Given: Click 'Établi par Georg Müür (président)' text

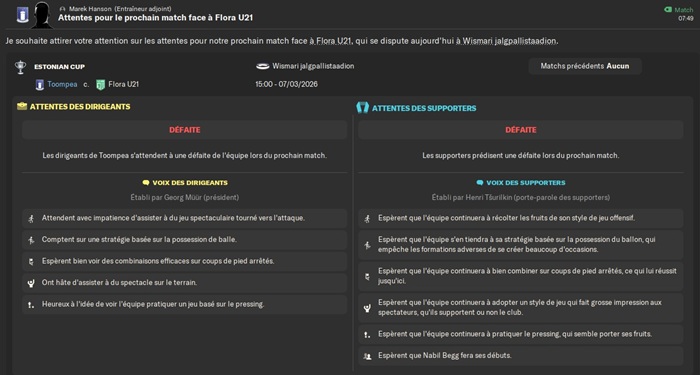Looking at the screenshot, I should 184,197.
